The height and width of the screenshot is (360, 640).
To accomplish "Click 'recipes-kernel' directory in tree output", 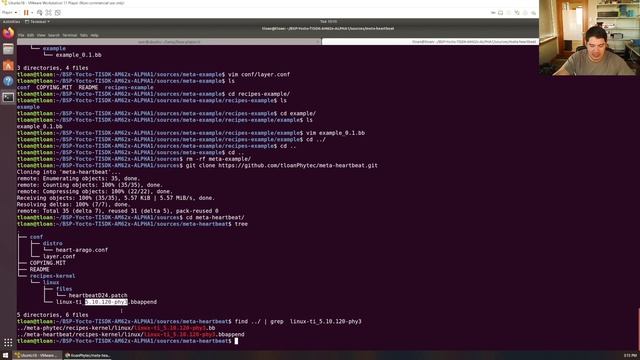I will click(52, 276).
